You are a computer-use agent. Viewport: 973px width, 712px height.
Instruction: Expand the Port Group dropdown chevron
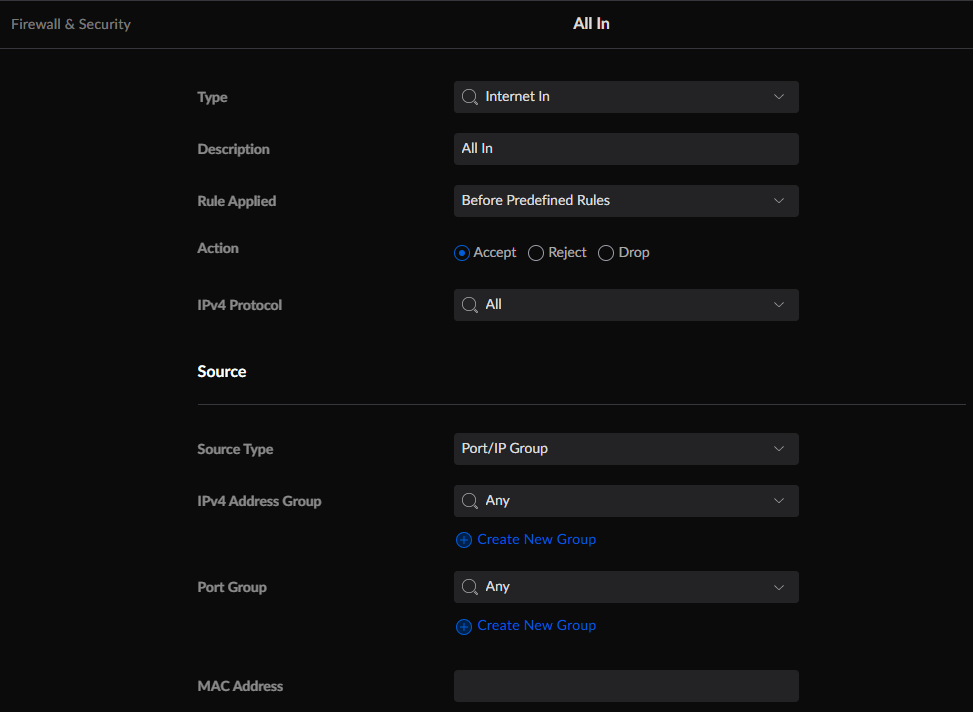tap(779, 587)
